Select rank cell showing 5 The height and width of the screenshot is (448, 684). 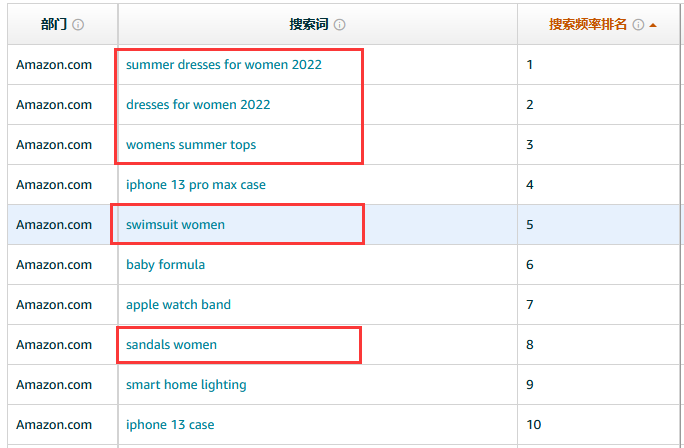coord(598,225)
